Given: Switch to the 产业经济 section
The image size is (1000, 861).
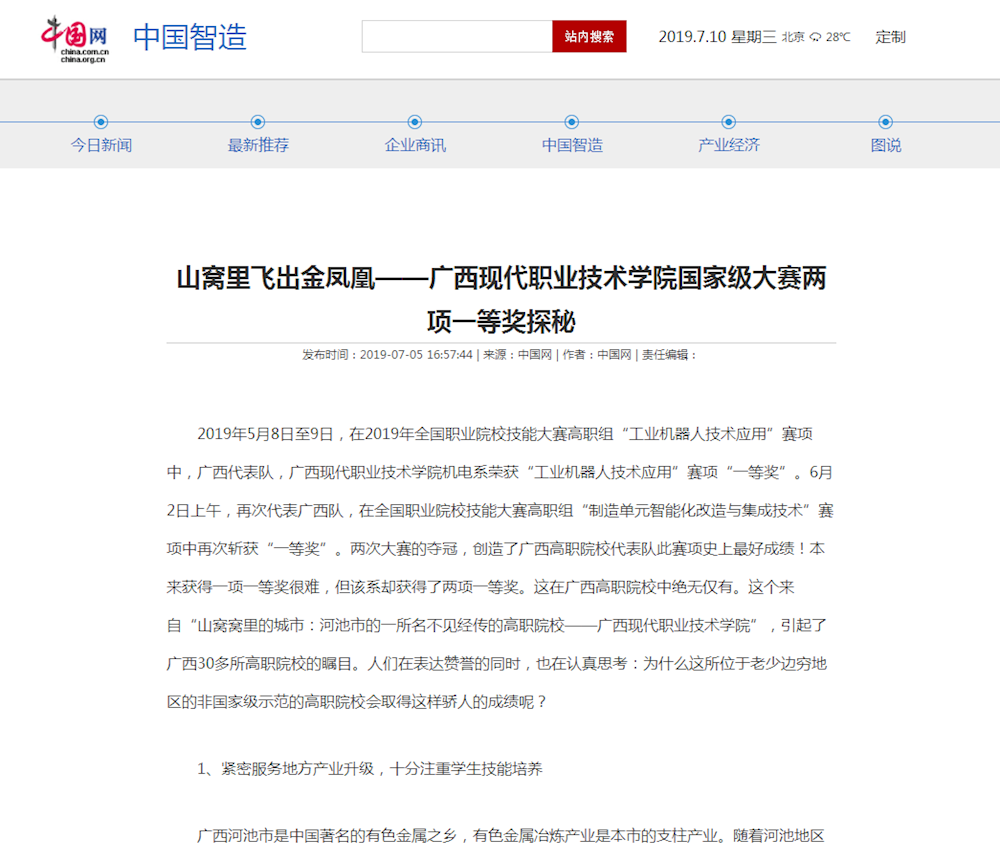Looking at the screenshot, I should pyautogui.click(x=729, y=145).
